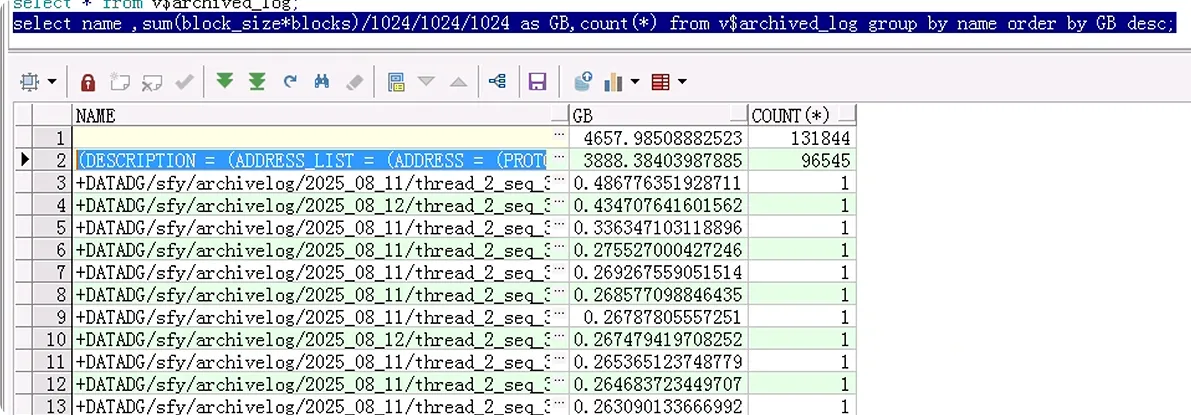Click the current-row arrow indicator beside row 2
The image size is (1191, 415).
[24, 160]
